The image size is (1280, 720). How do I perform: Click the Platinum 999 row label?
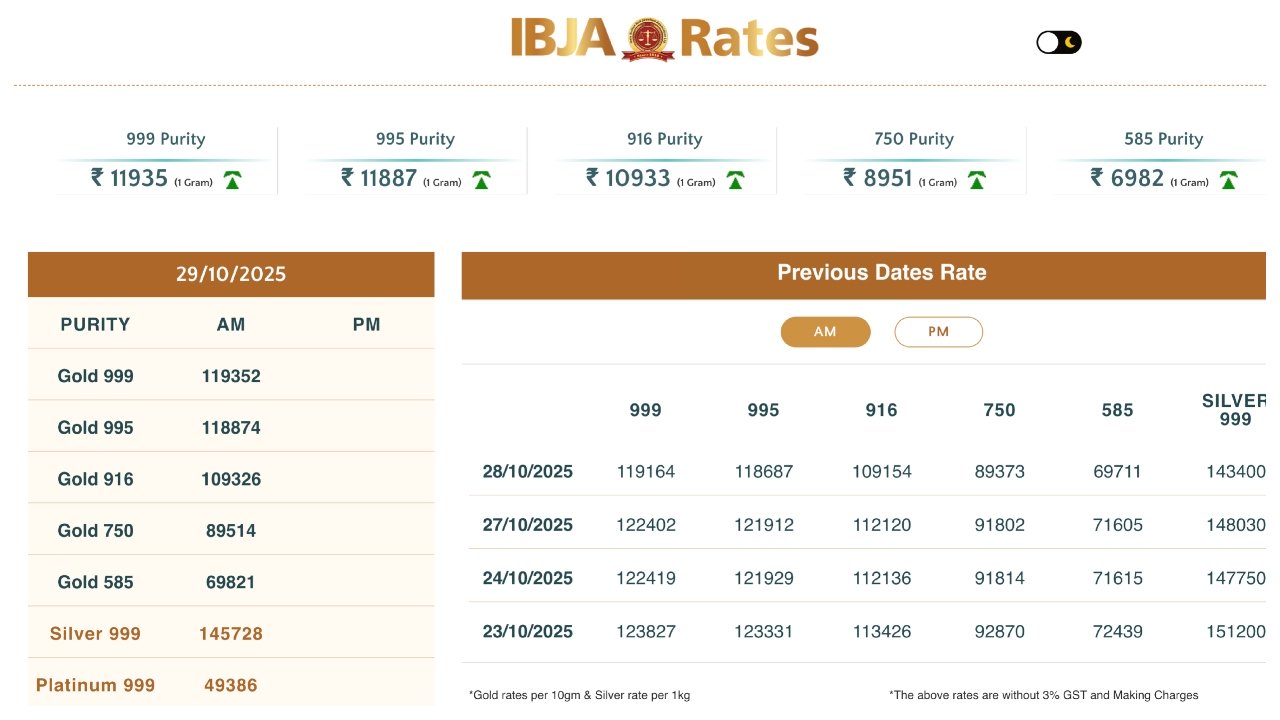(x=95, y=686)
